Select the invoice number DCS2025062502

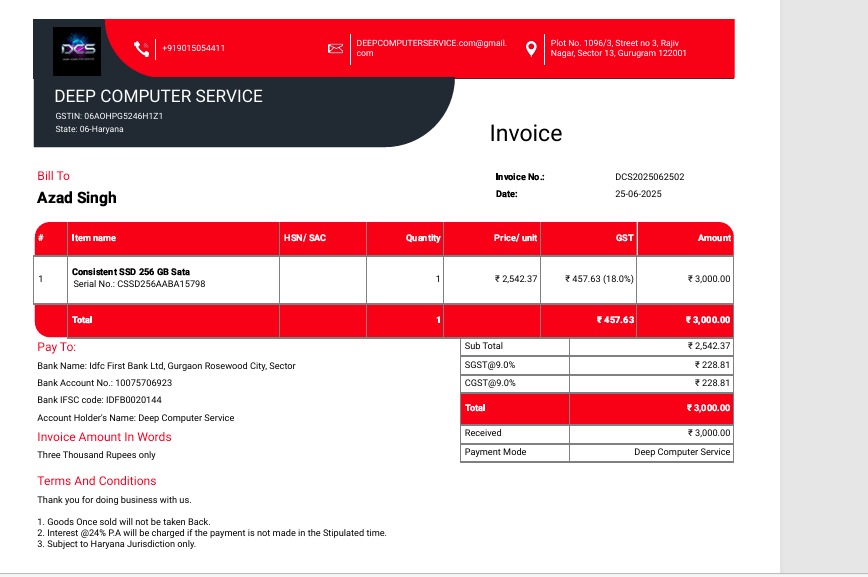pyautogui.click(x=649, y=177)
